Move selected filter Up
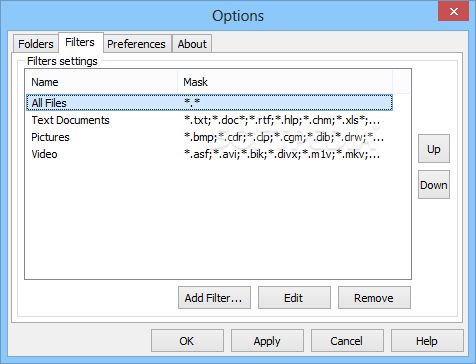This screenshot has width=476, height=364. pyautogui.click(x=434, y=149)
